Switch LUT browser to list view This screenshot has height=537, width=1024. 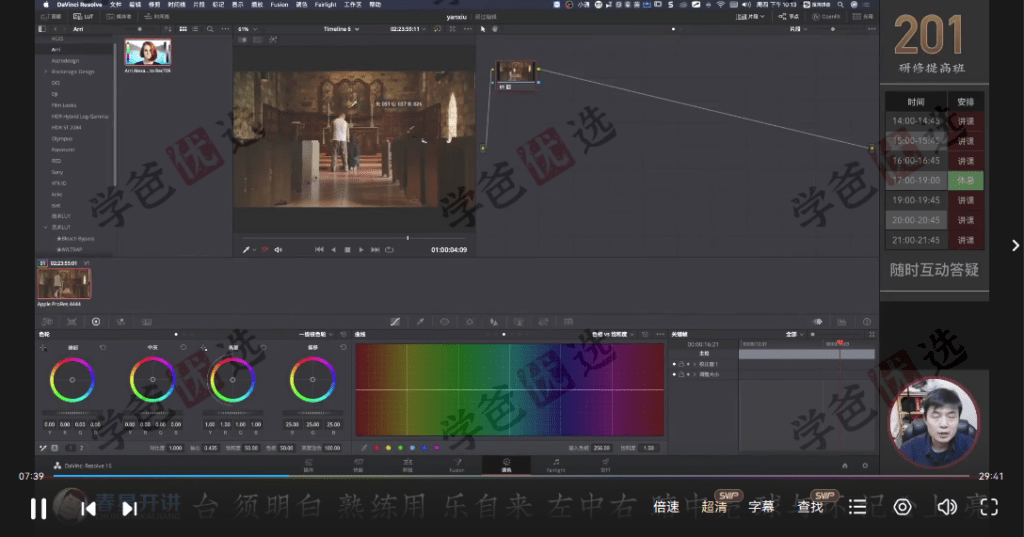click(x=195, y=29)
